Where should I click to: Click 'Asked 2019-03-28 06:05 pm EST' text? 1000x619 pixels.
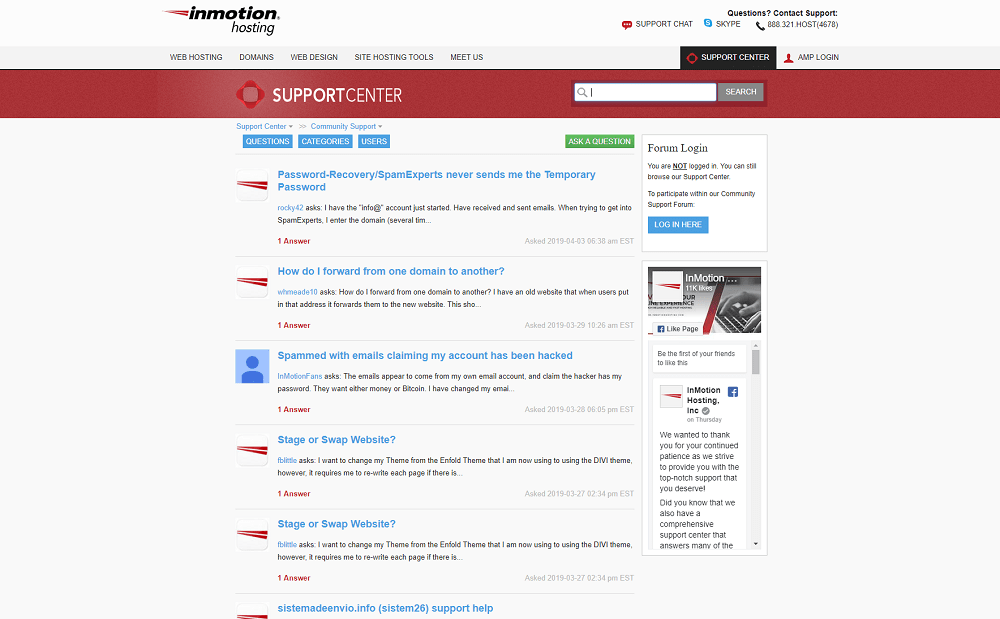point(579,409)
